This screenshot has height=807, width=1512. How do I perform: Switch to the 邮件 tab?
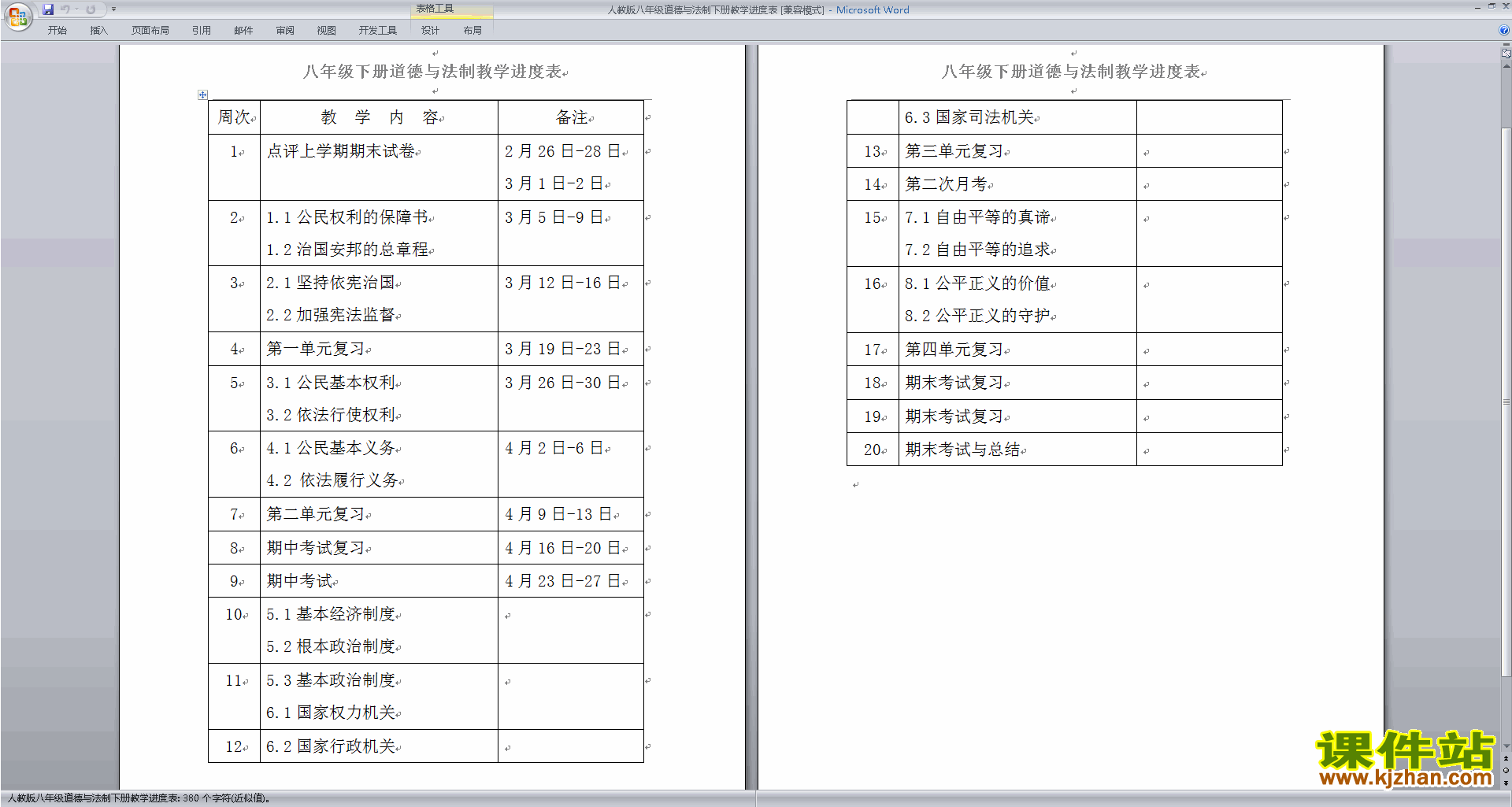[243, 30]
